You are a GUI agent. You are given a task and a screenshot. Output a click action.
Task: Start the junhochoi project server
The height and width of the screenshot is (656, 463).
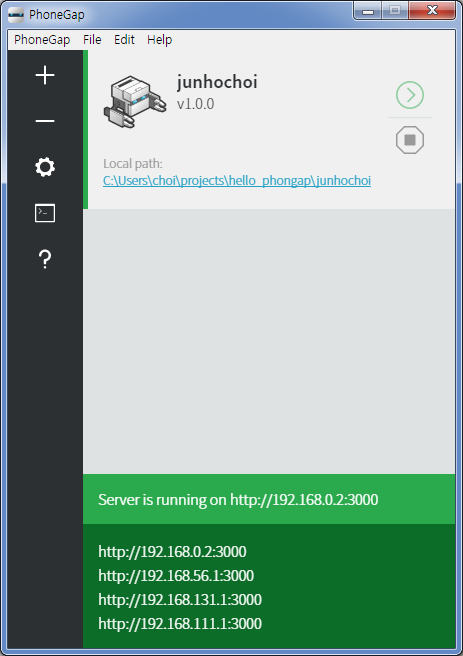[x=410, y=95]
